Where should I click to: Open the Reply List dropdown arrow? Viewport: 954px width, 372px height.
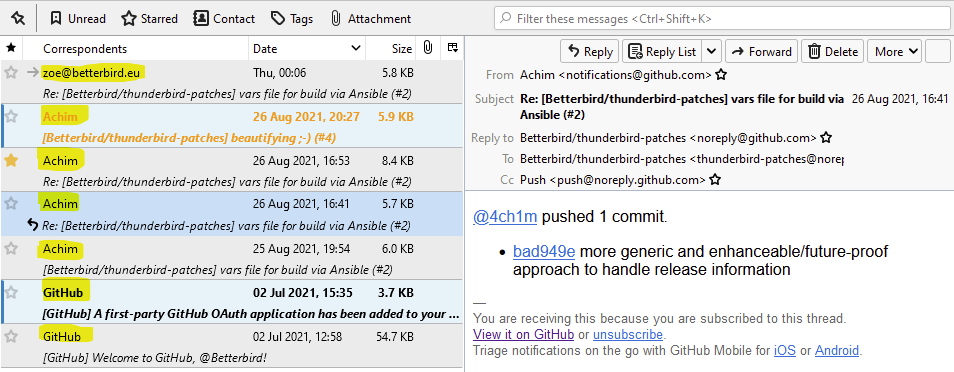coord(712,52)
